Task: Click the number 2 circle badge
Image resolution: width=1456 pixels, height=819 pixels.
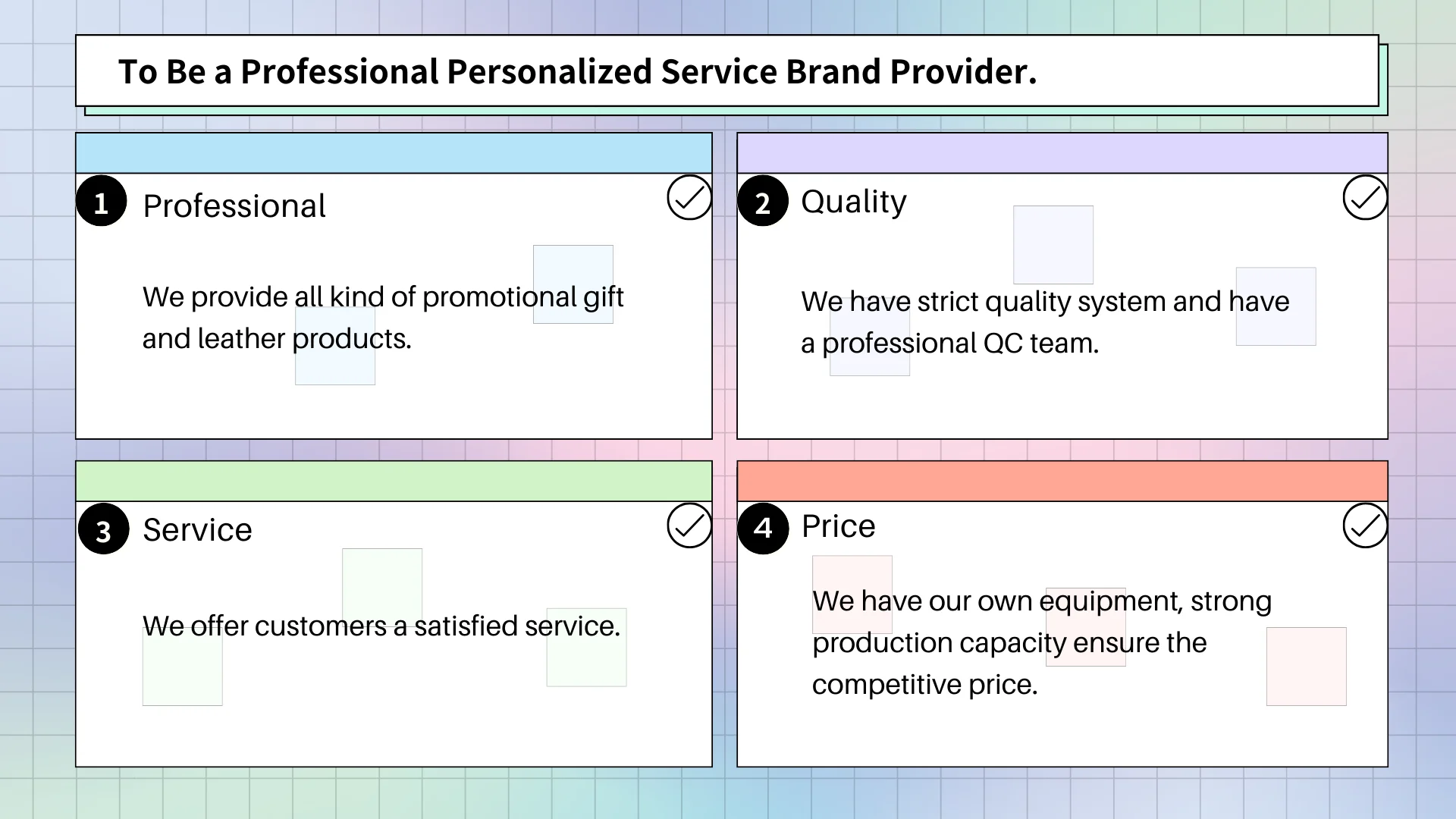Action: (x=762, y=202)
